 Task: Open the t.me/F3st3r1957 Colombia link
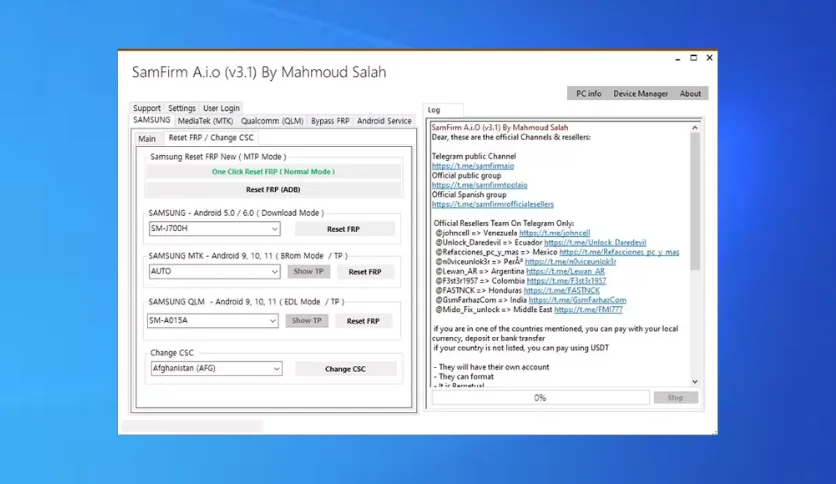tap(566, 281)
